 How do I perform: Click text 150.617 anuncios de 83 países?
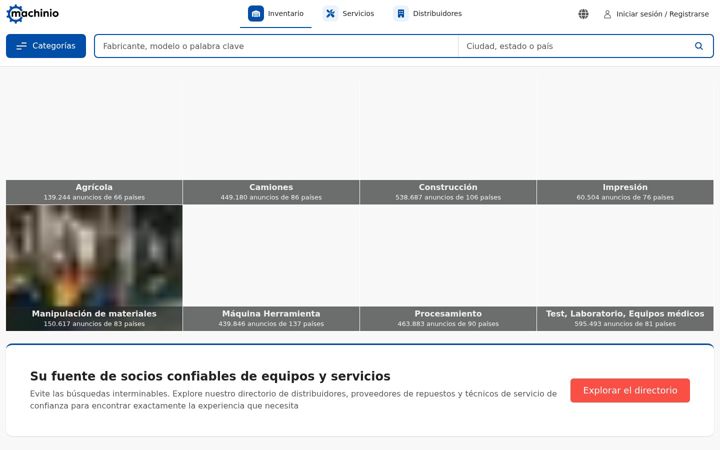click(x=94, y=324)
